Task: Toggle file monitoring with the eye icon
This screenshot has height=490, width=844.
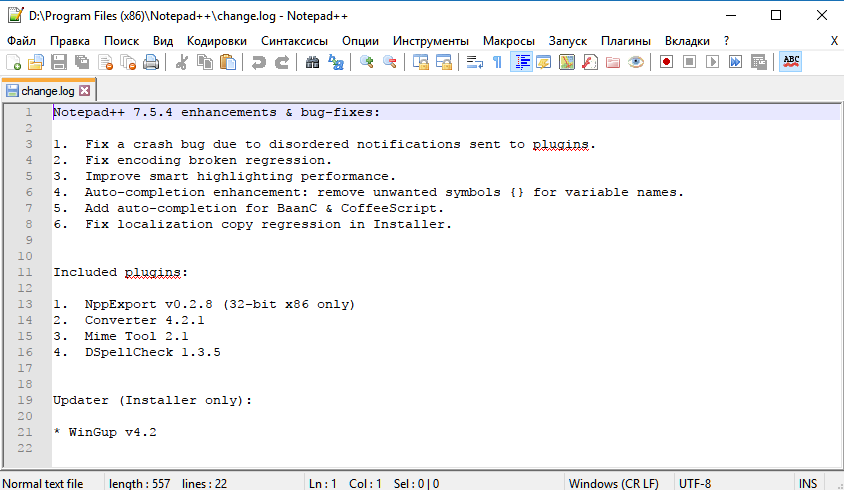Action: [636, 62]
